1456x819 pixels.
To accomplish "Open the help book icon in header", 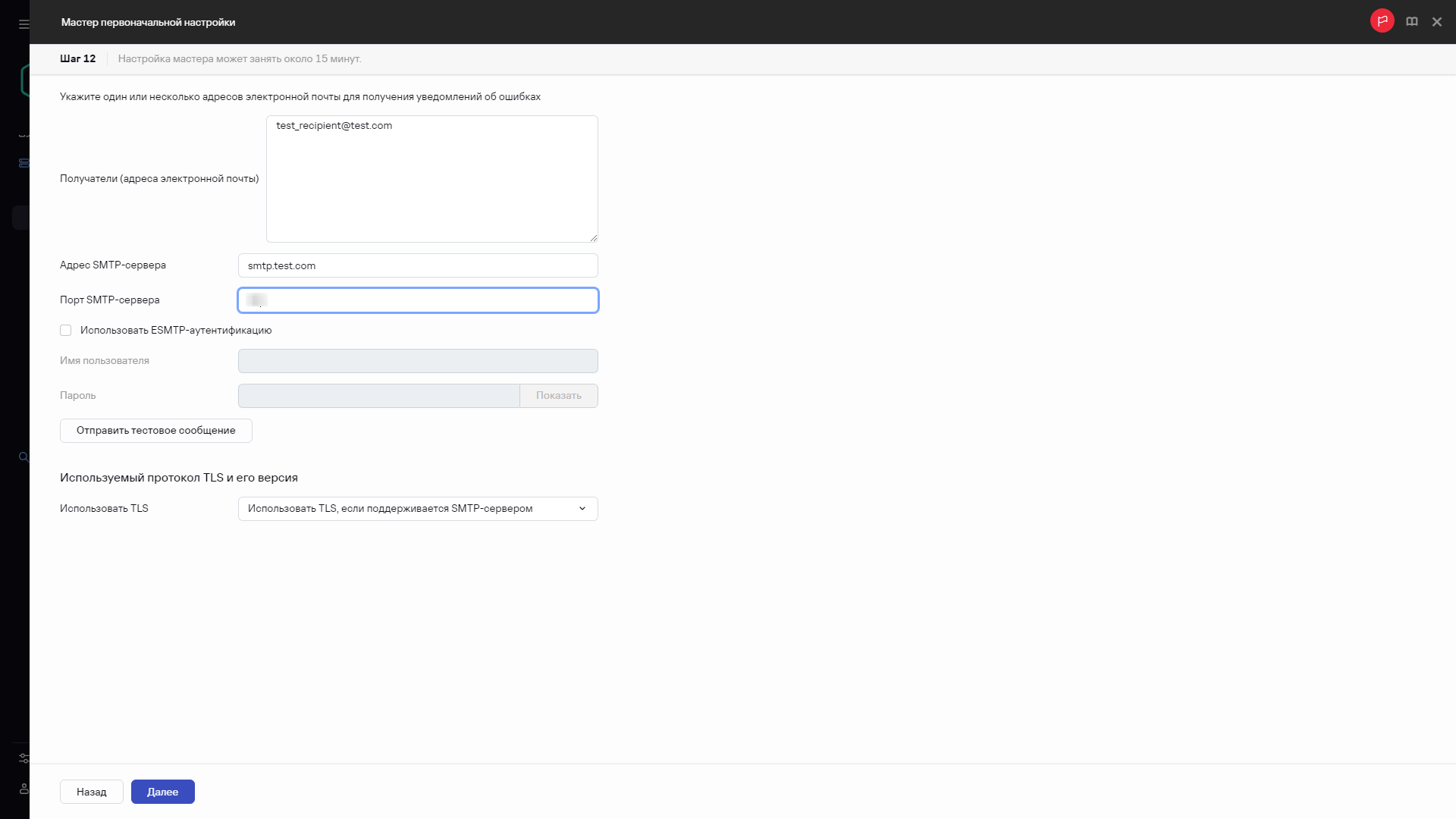I will pos(1411,22).
